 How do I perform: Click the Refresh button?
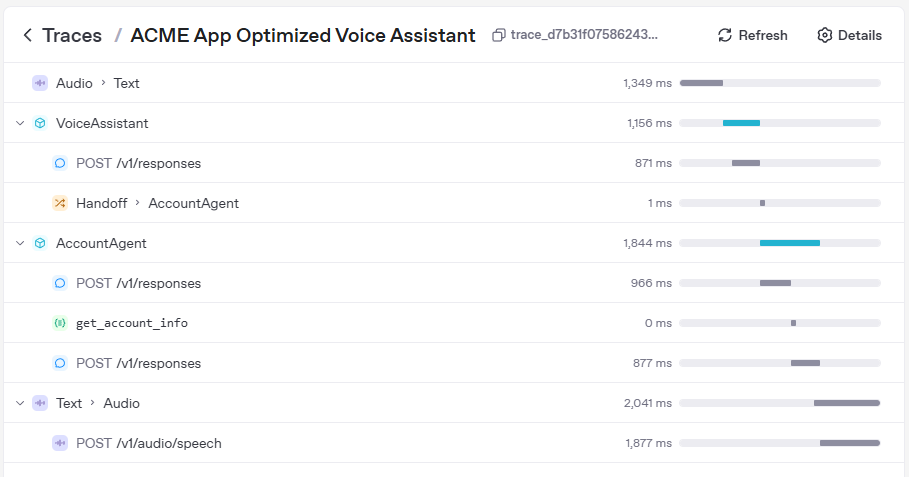tap(752, 35)
